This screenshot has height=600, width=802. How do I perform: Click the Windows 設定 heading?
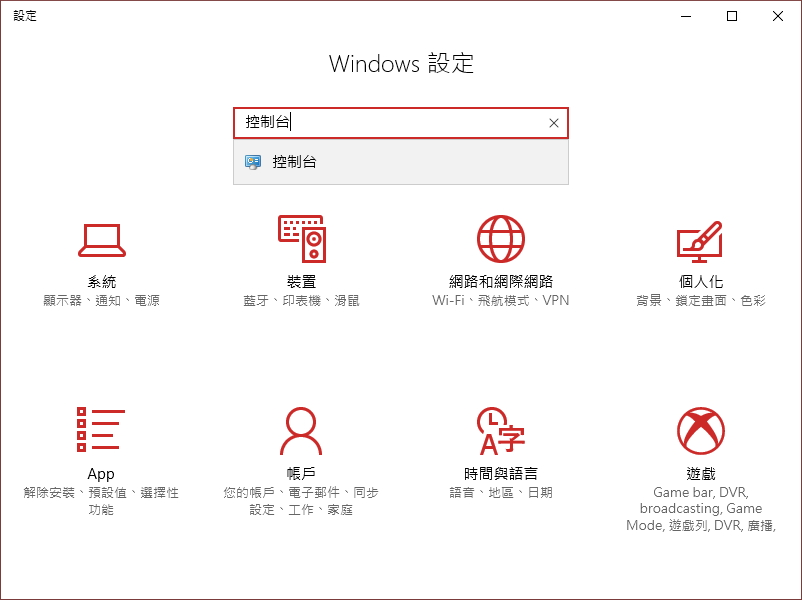401,64
